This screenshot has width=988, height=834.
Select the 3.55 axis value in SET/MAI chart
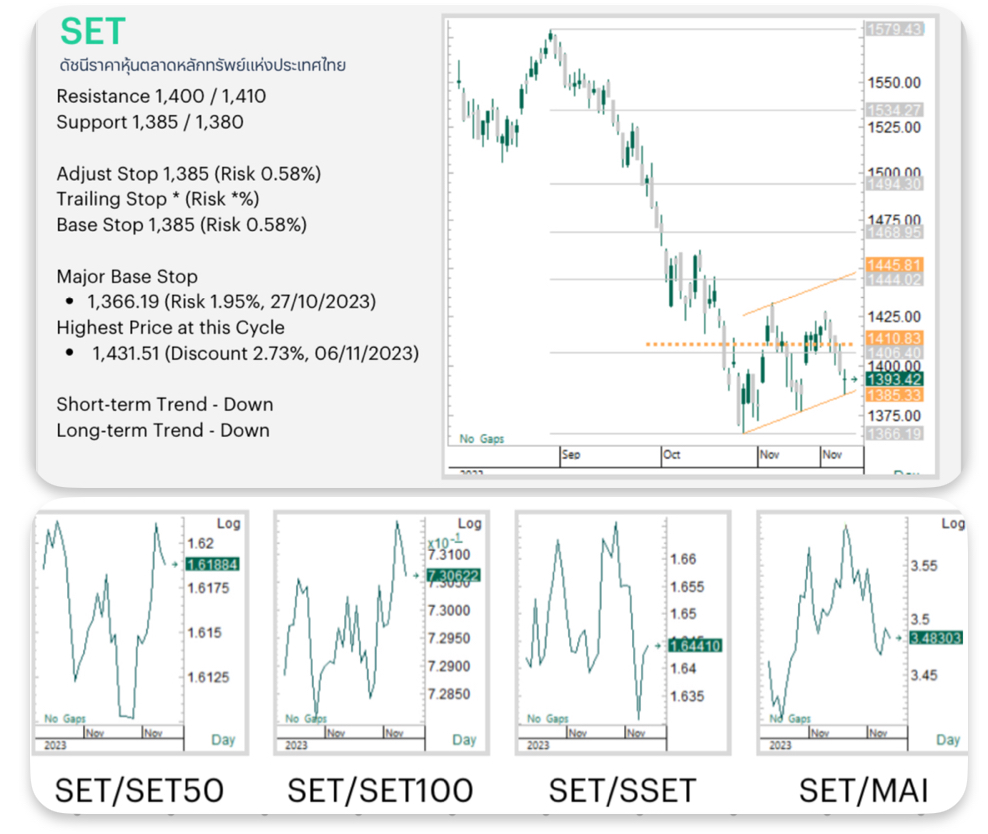[x=924, y=566]
